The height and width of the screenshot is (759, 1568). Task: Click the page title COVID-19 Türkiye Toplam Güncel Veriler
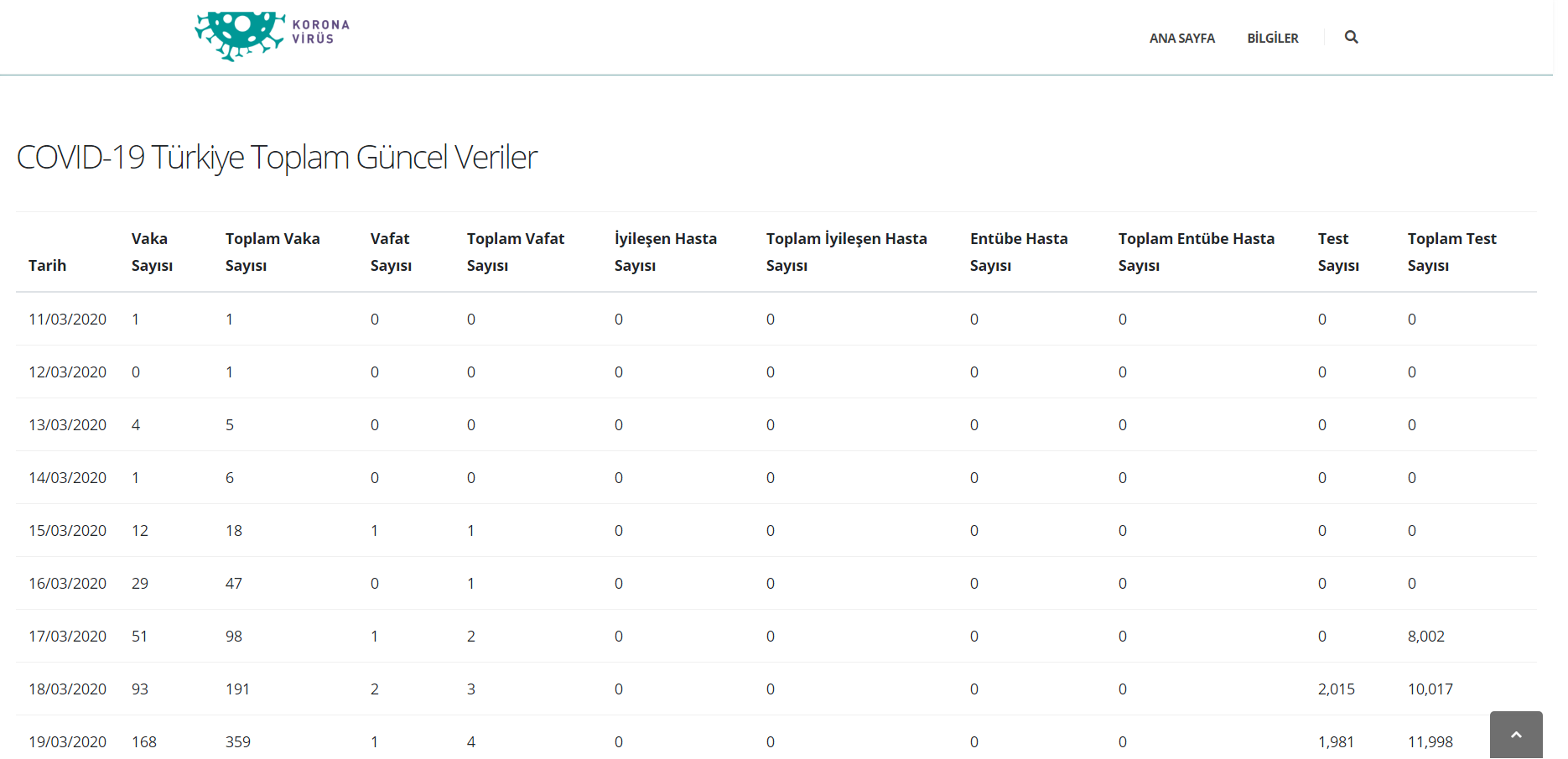pyautogui.click(x=277, y=158)
